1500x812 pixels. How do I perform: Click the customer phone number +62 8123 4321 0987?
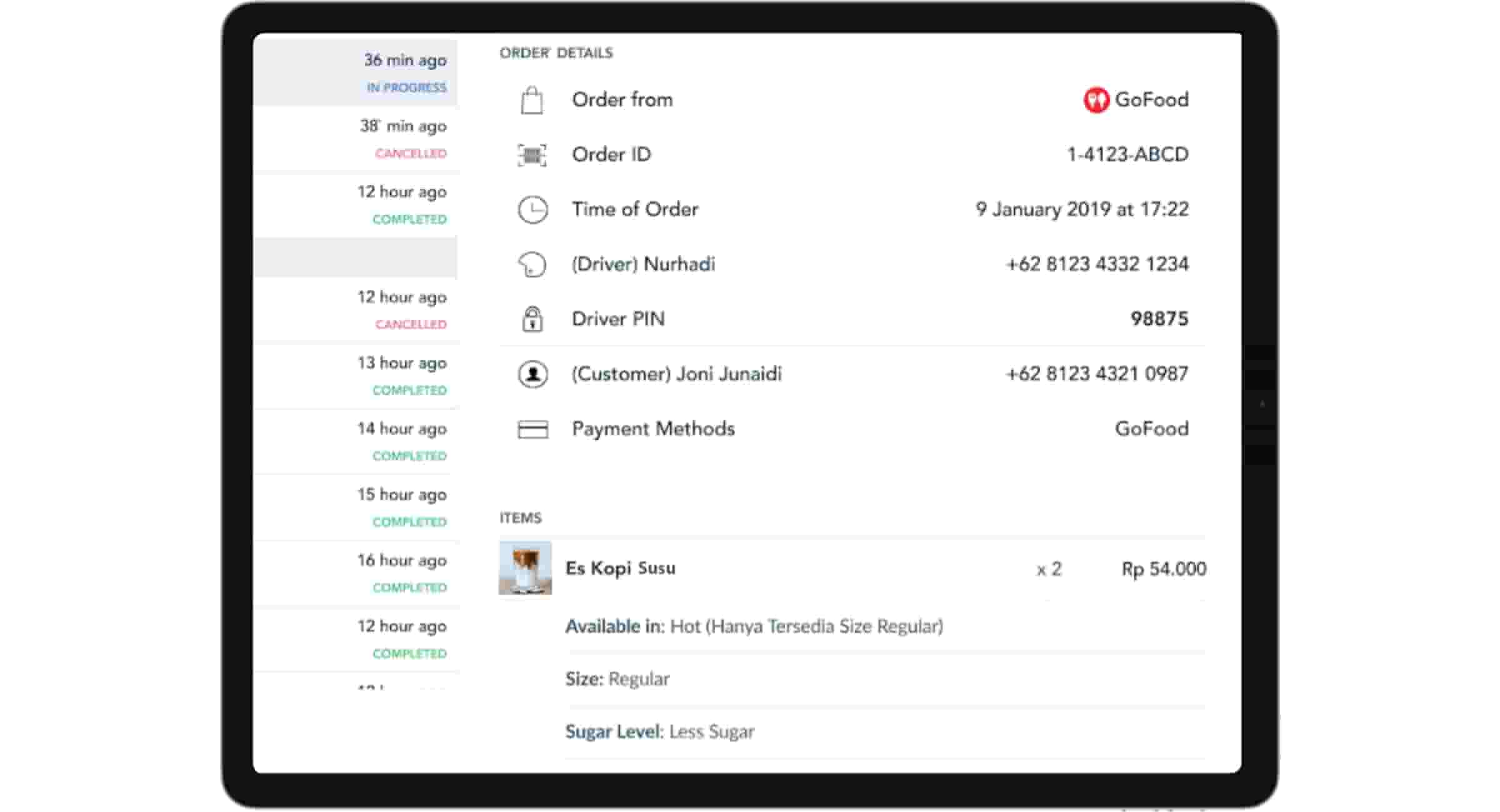point(1097,374)
